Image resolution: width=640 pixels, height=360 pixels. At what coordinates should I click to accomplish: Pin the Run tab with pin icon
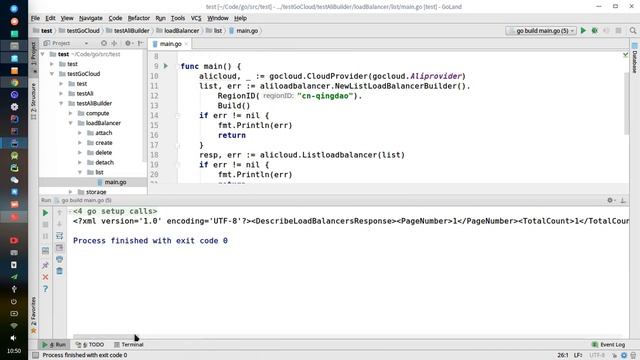pos(45,265)
